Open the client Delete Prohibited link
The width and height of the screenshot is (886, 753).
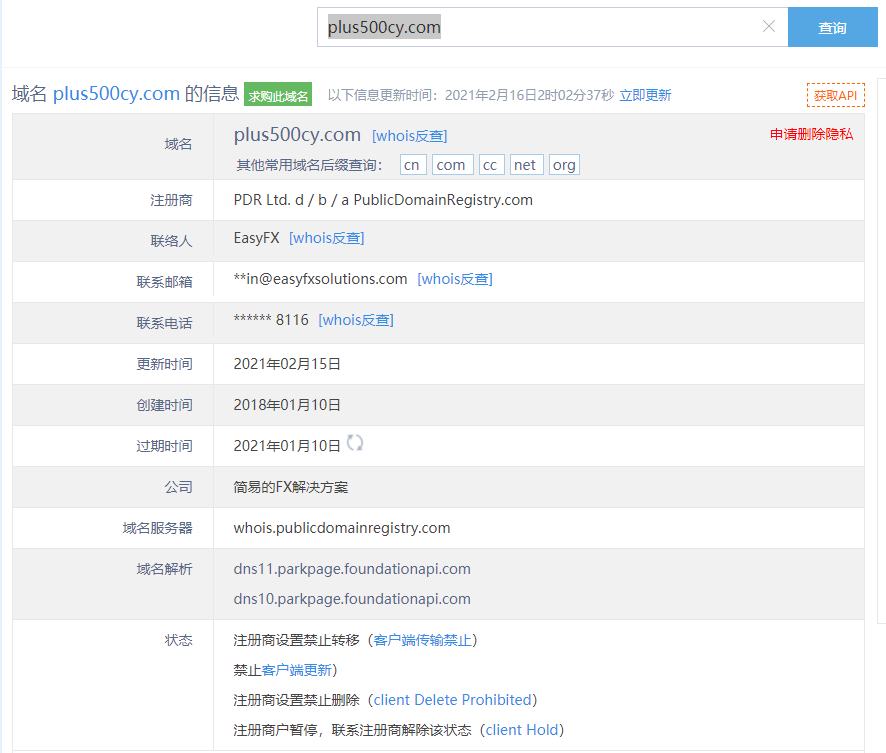click(x=454, y=700)
